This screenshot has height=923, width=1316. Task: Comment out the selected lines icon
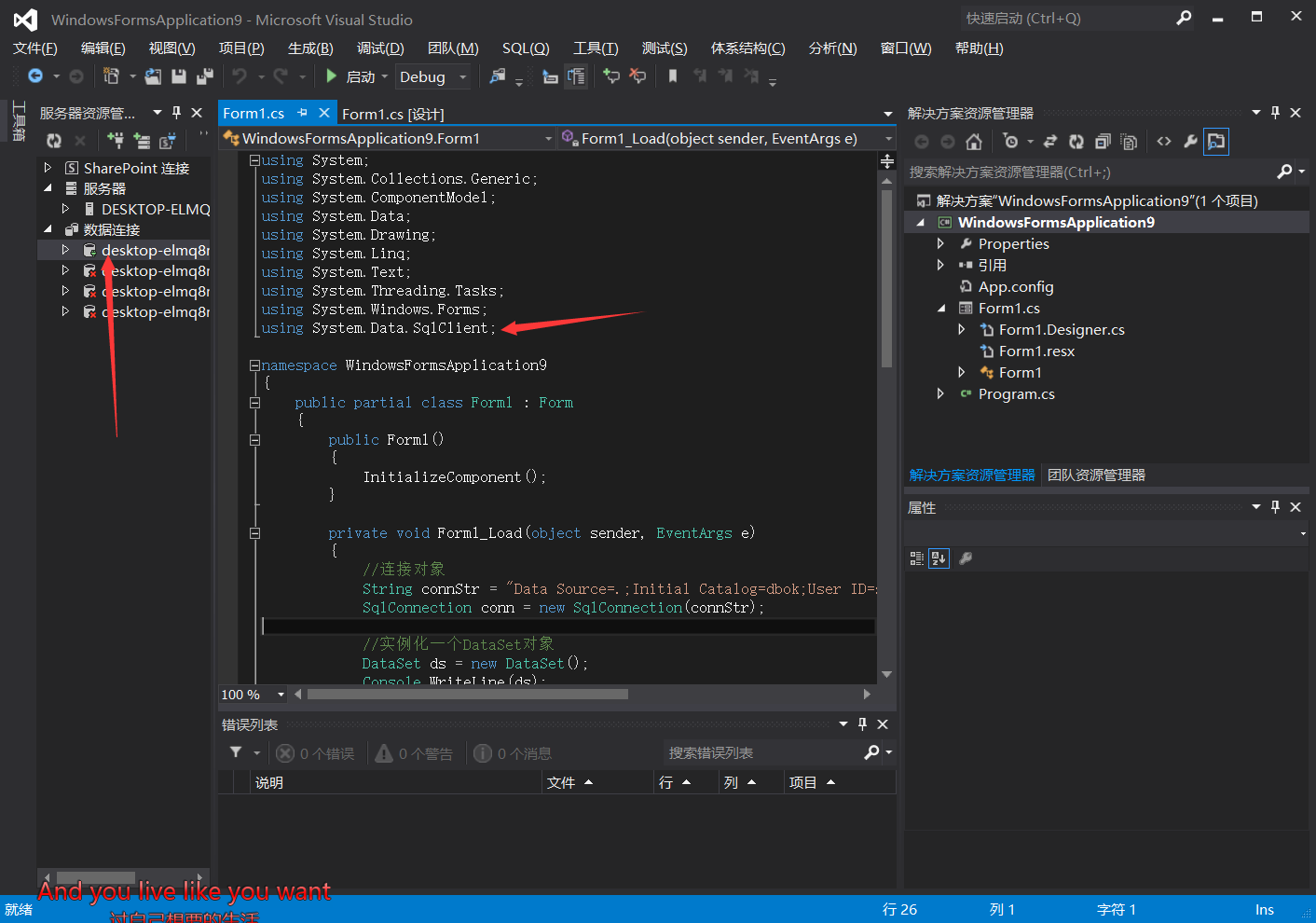tap(611, 76)
